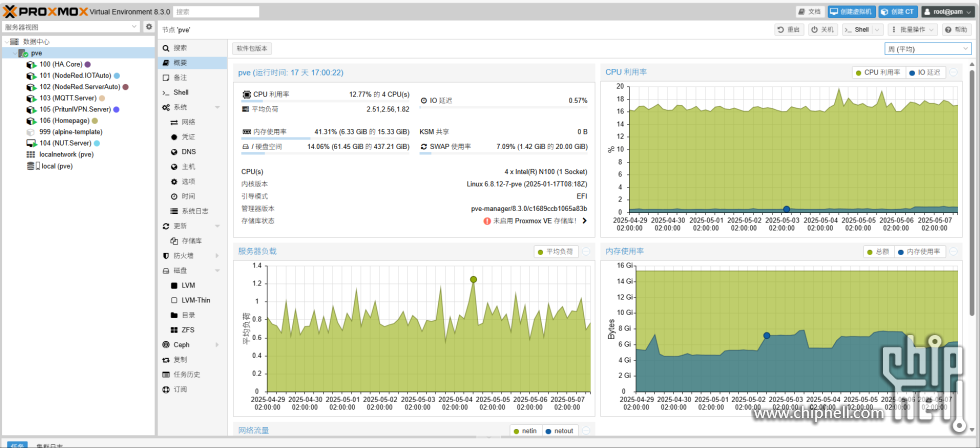980x448 pixels.
Task: Open the Shell button dropdown arrow
Action: pos(878,29)
